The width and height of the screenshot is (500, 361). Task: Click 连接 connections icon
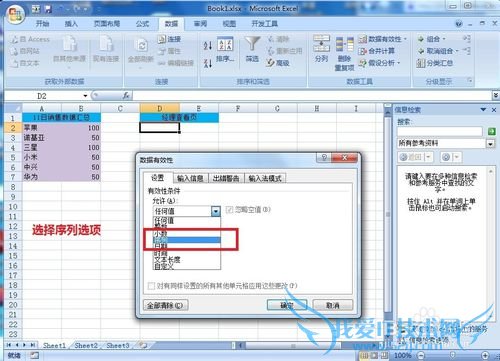tap(162, 39)
